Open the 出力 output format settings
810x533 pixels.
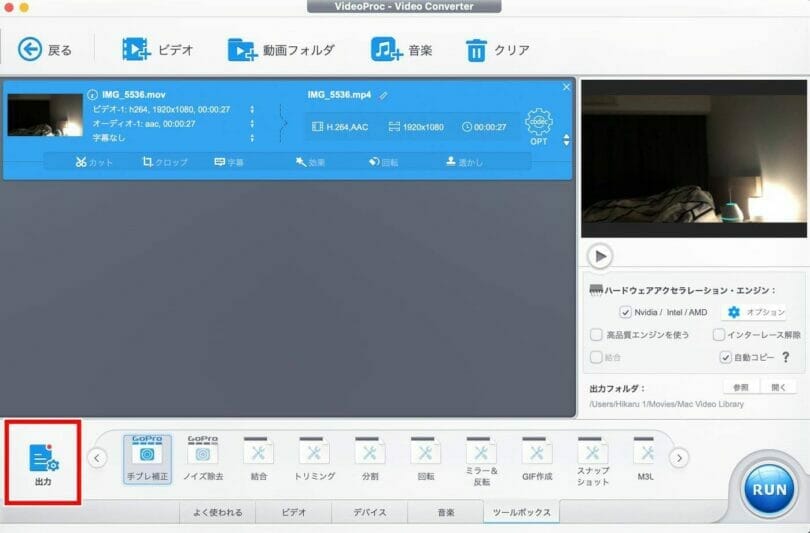point(43,463)
